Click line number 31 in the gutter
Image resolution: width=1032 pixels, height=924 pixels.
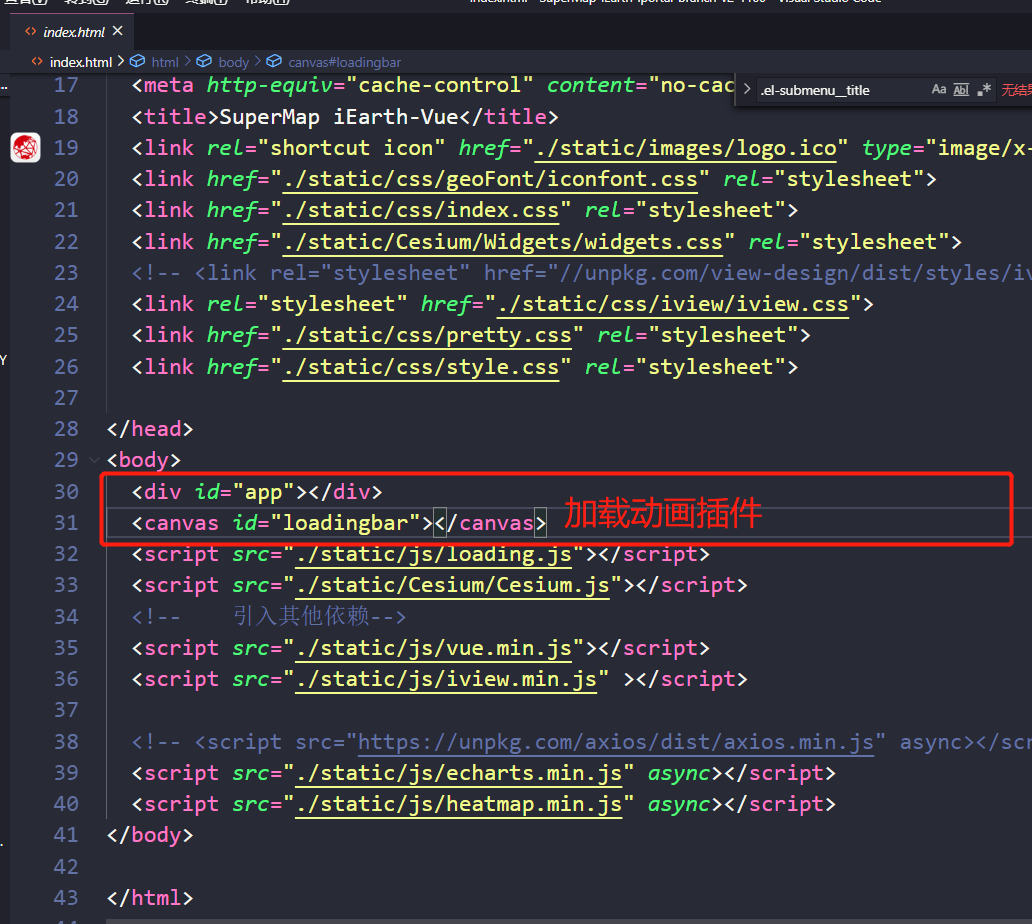[x=66, y=523]
